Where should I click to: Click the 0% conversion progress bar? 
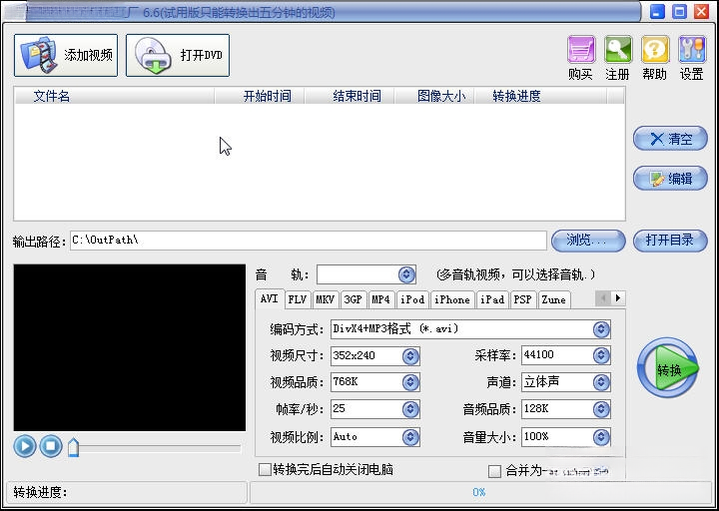[481, 492]
